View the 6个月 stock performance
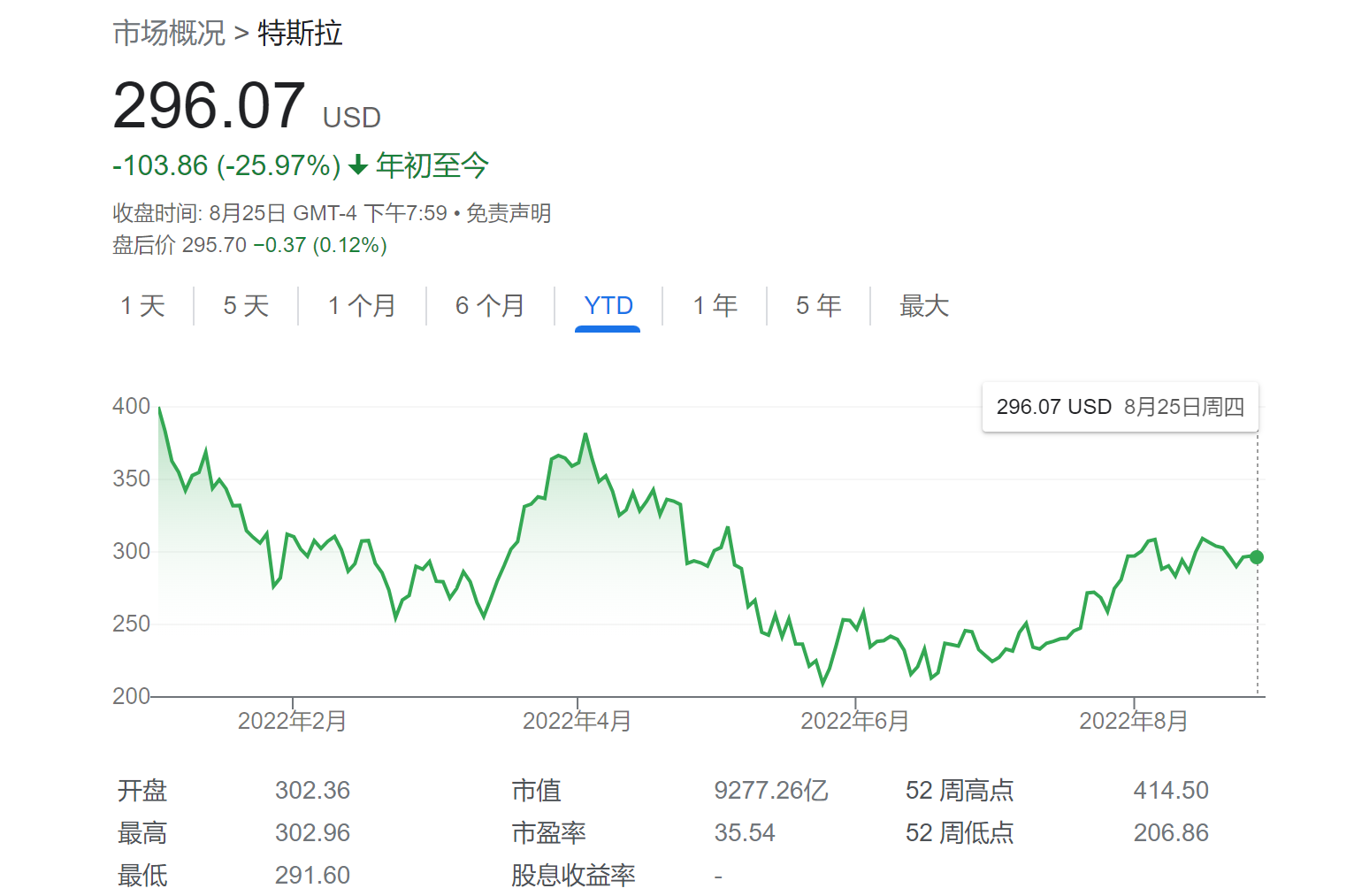Viewport: 1354px width, 896px height. click(x=489, y=305)
